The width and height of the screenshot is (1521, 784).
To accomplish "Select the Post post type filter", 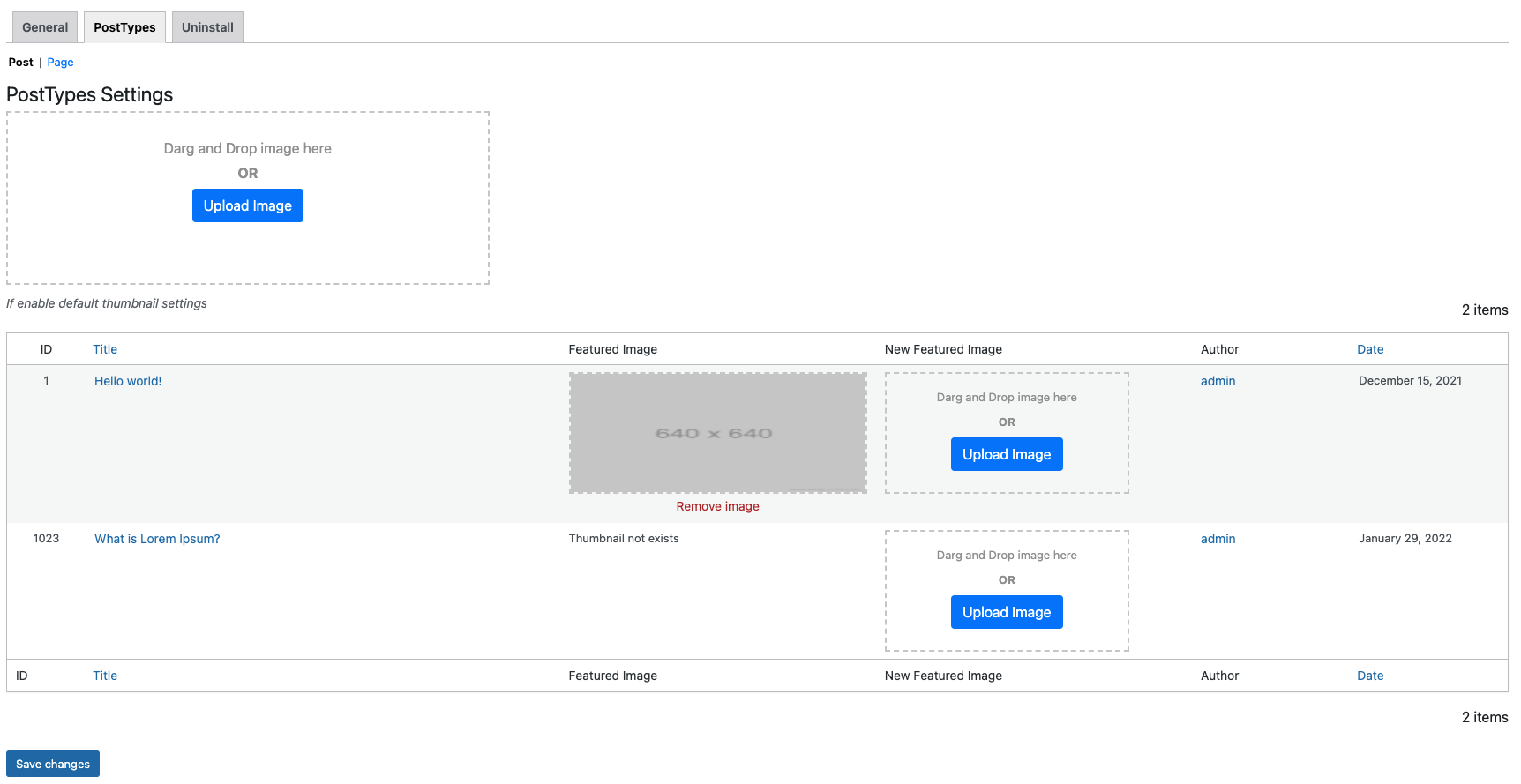I will pos(21,63).
